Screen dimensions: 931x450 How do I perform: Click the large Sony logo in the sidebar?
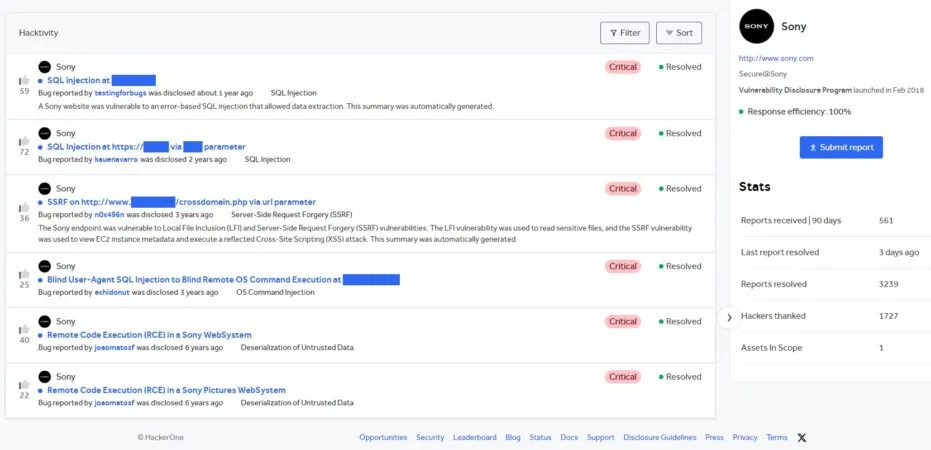[756, 26]
